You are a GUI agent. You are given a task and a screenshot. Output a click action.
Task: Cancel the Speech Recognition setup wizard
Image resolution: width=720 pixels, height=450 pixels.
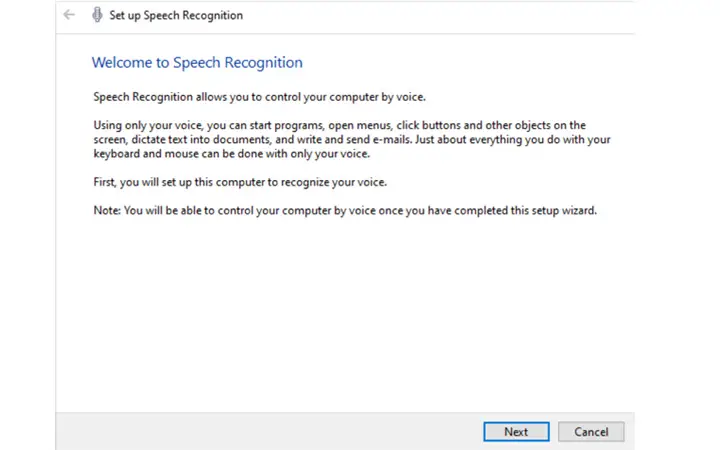coord(591,432)
